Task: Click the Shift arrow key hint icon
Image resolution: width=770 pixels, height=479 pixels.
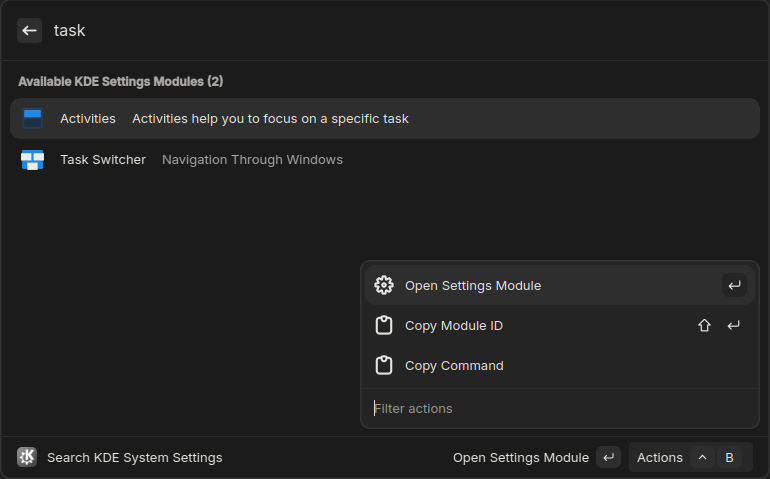Action: click(x=704, y=325)
